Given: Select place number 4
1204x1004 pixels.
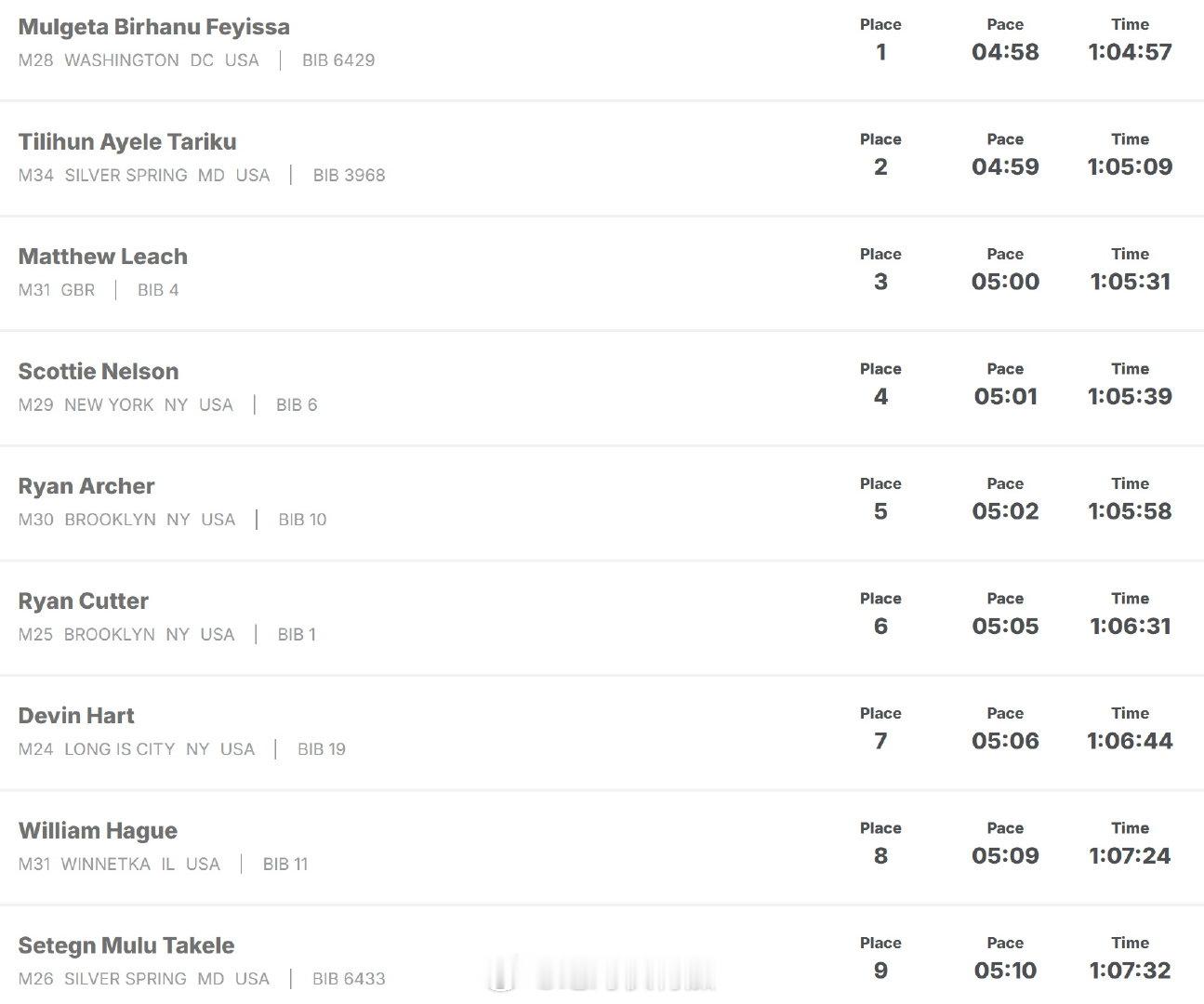Looking at the screenshot, I should (880, 397).
